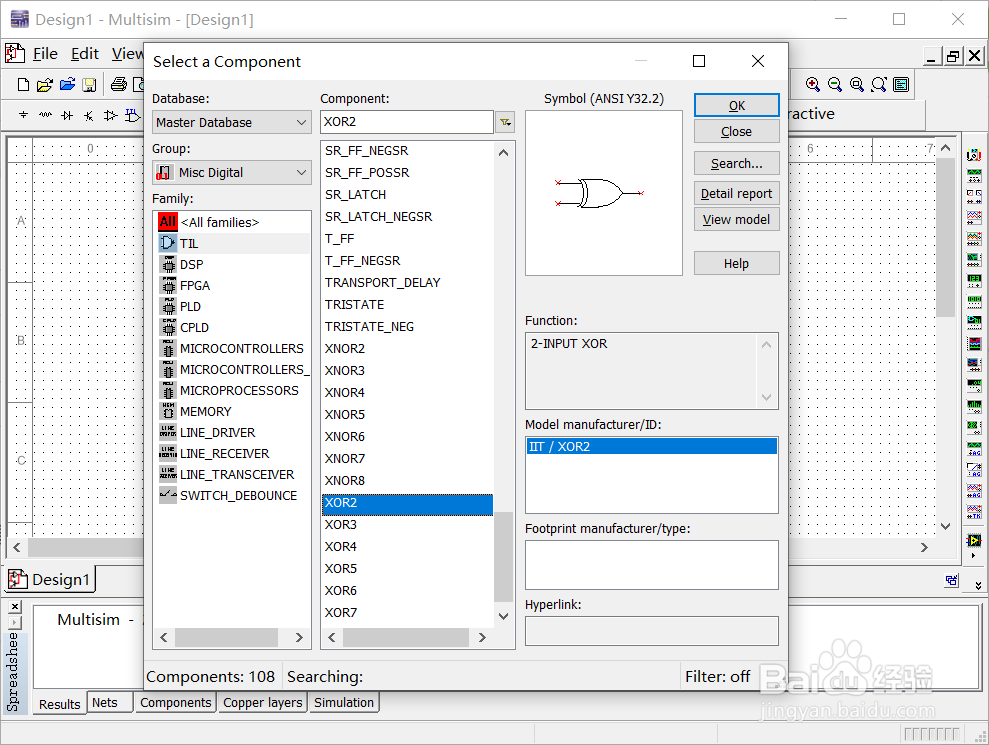Close the Spreadsheet view with x icon
Screen dimensions: 989x745
(15, 607)
